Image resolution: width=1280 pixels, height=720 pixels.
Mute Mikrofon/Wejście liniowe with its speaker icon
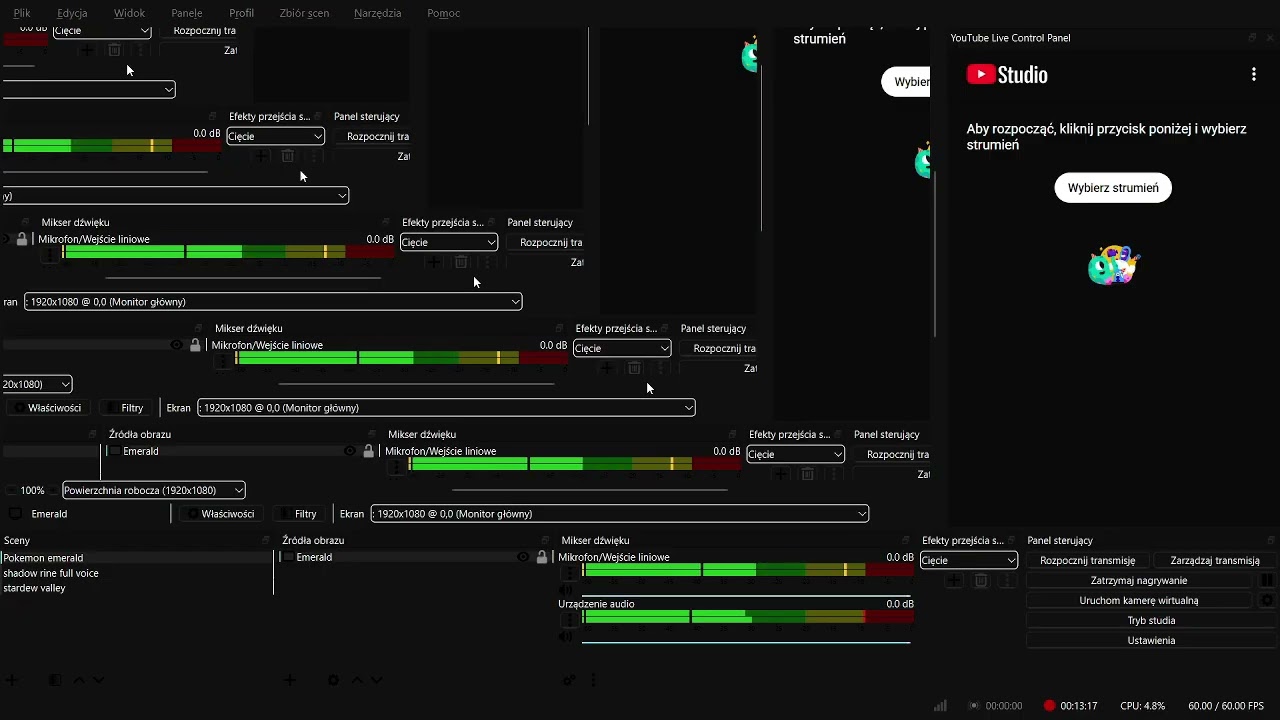point(566,590)
